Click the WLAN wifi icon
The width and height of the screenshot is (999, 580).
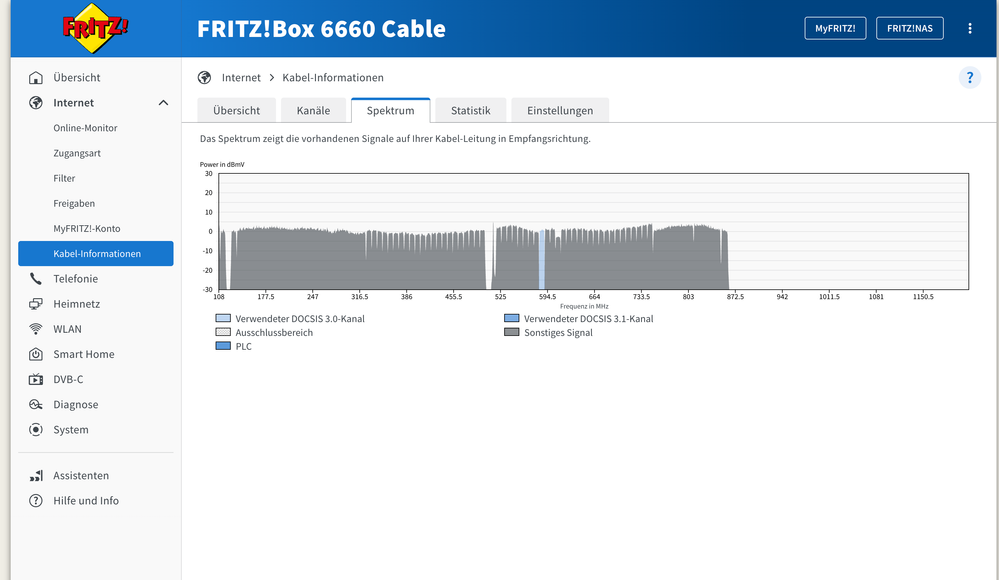point(36,329)
